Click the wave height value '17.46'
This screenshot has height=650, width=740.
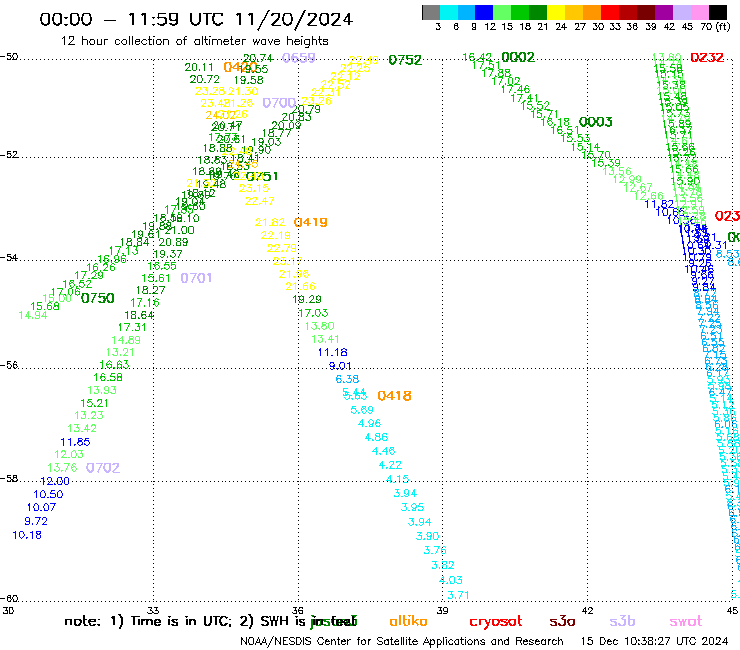pos(515,90)
